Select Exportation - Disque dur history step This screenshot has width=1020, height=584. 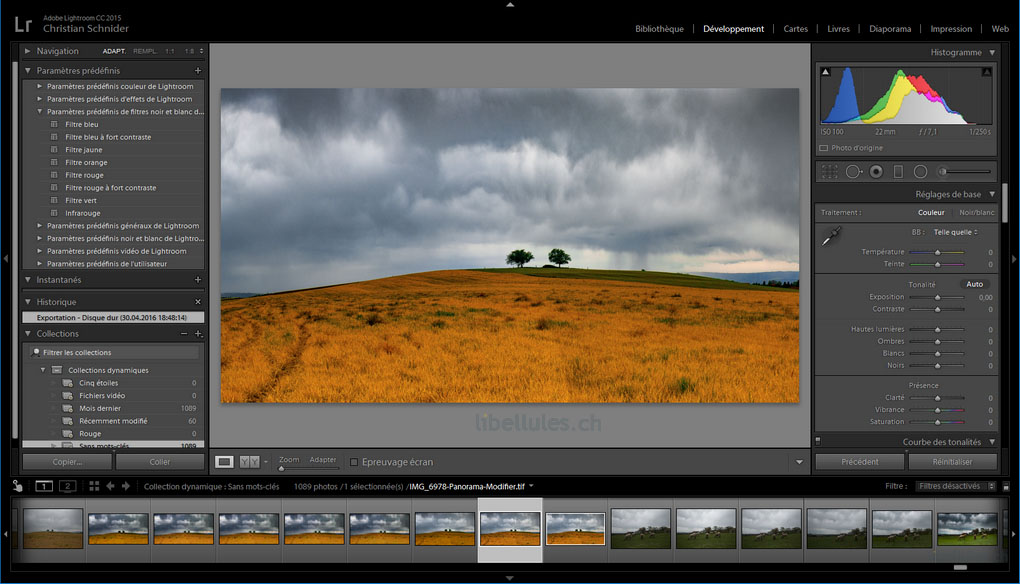pyautogui.click(x=113, y=317)
